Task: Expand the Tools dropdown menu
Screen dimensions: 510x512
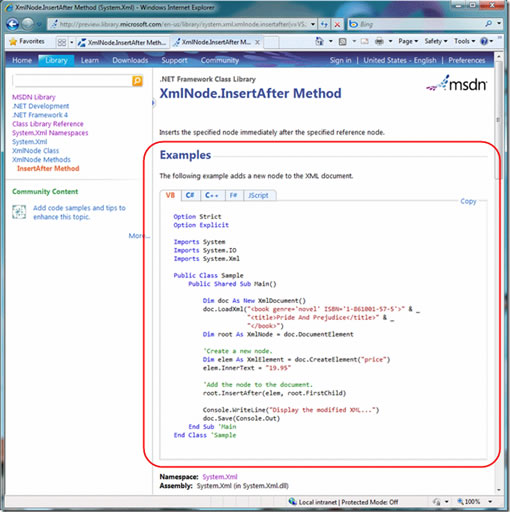Action: (x=464, y=41)
